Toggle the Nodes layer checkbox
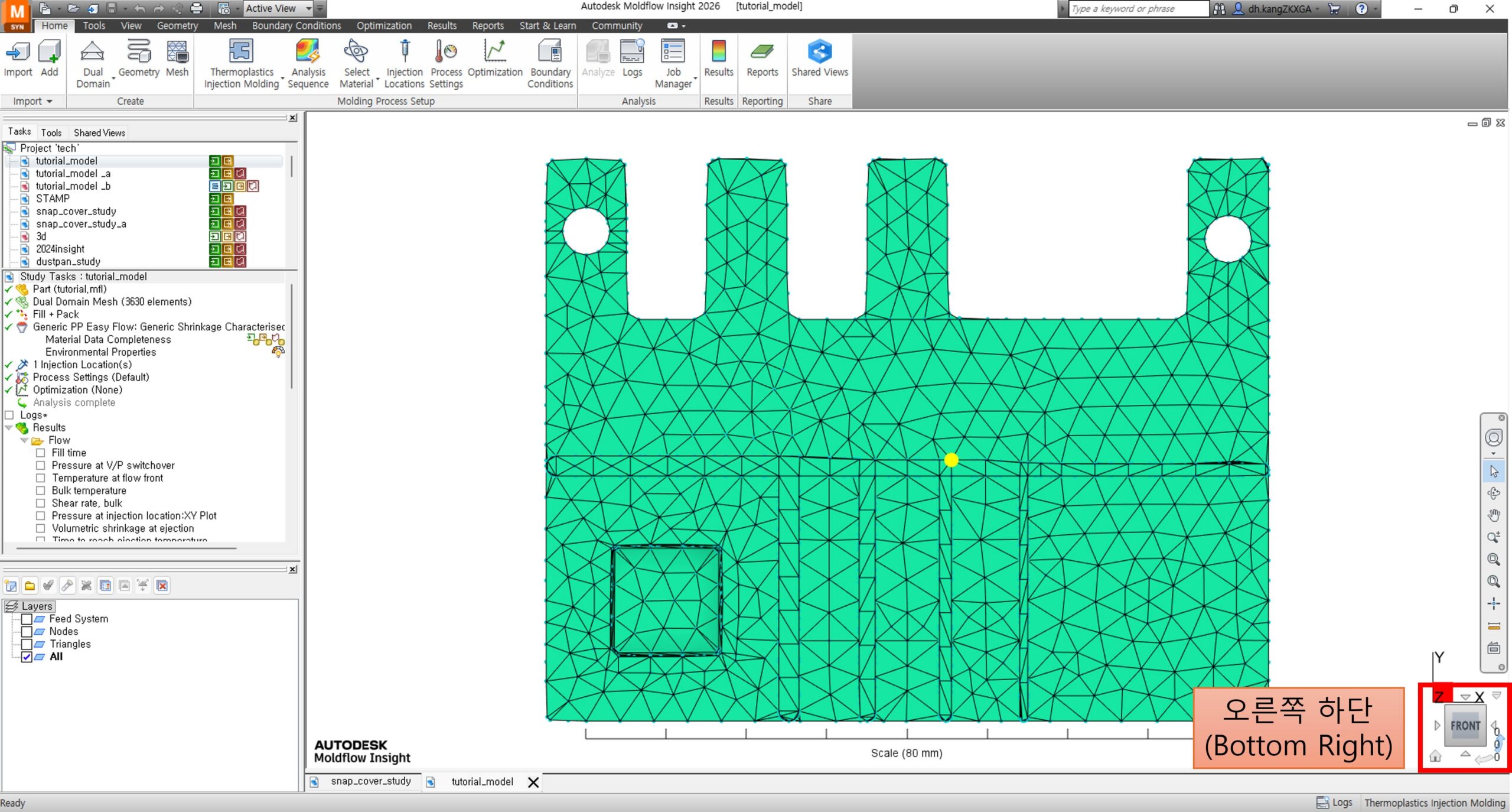The image size is (1512, 812). 27,631
